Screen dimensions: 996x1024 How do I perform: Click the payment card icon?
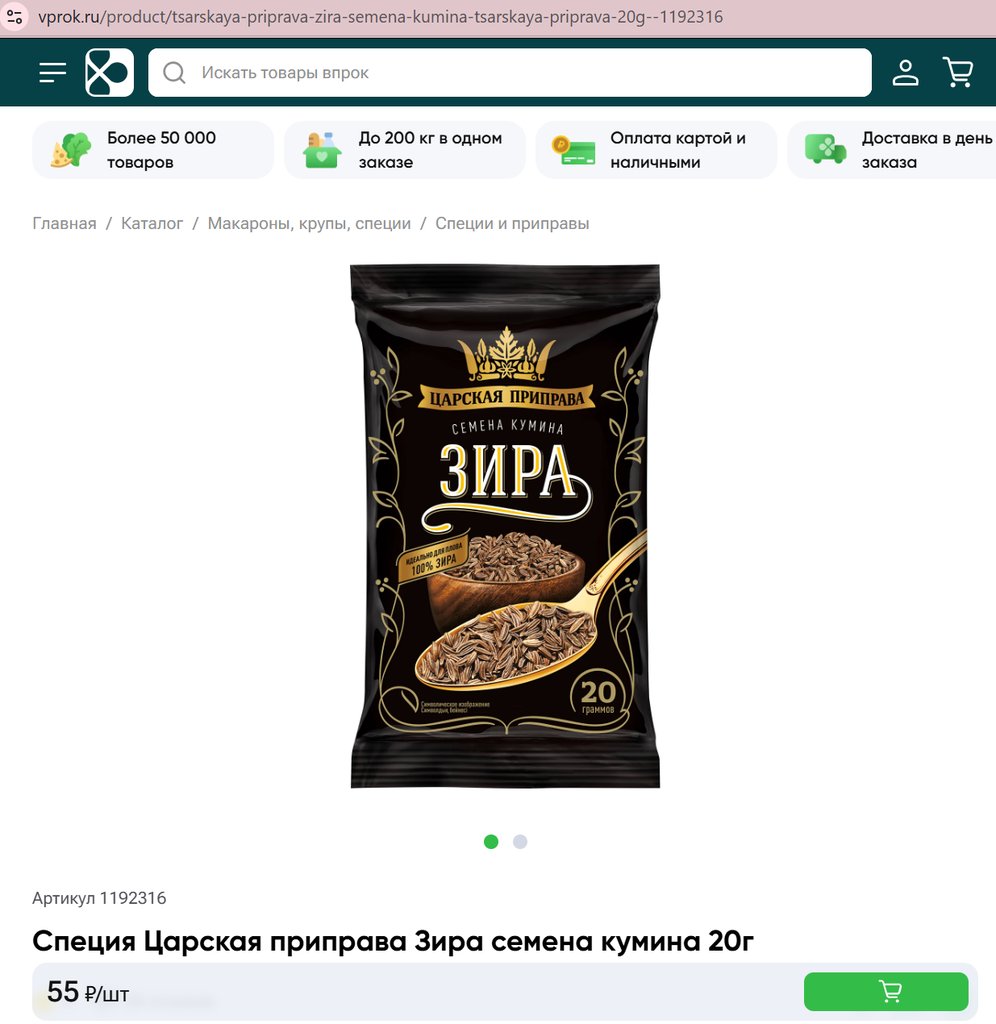[573, 150]
